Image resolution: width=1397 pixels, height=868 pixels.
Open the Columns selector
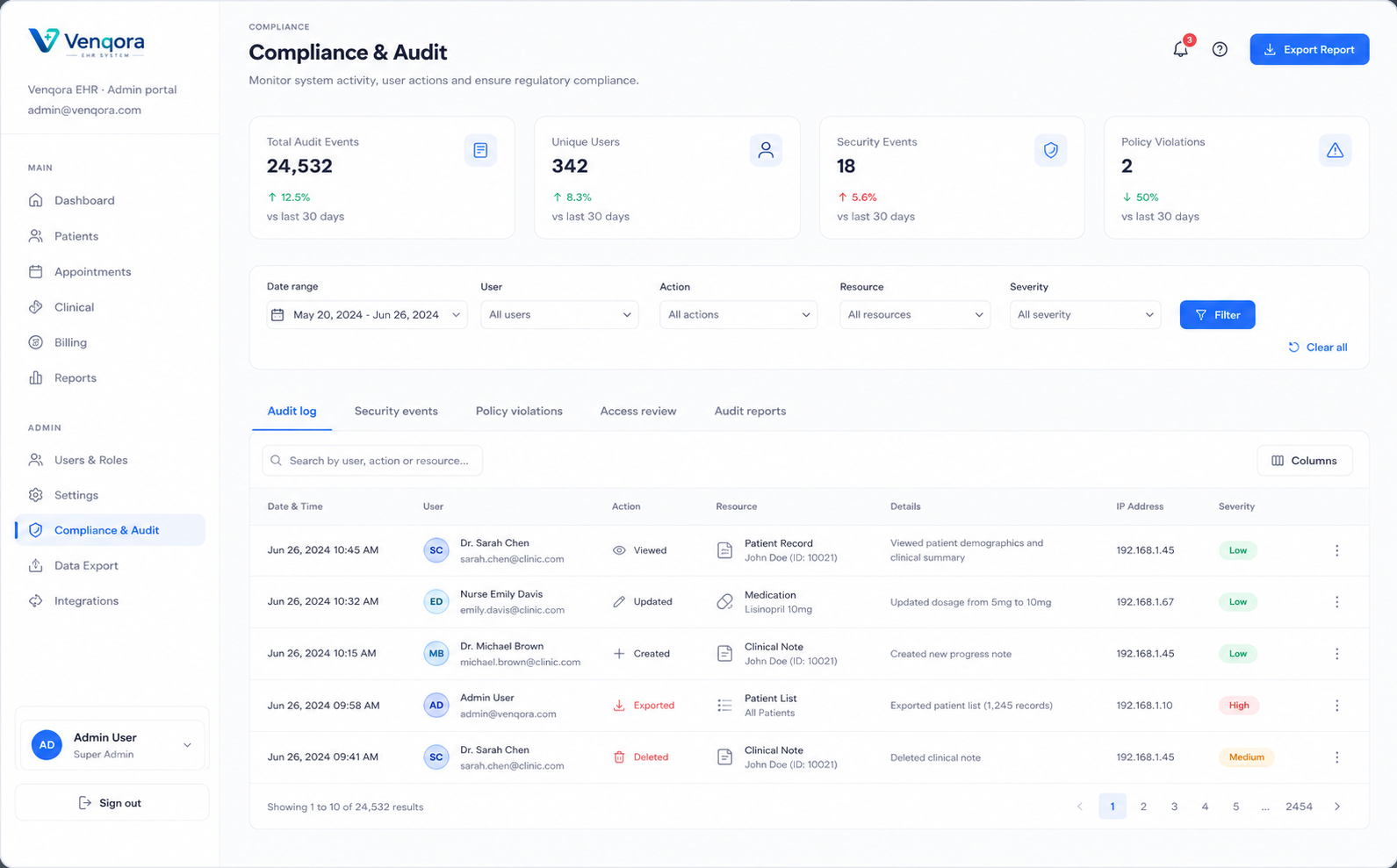pos(1305,461)
